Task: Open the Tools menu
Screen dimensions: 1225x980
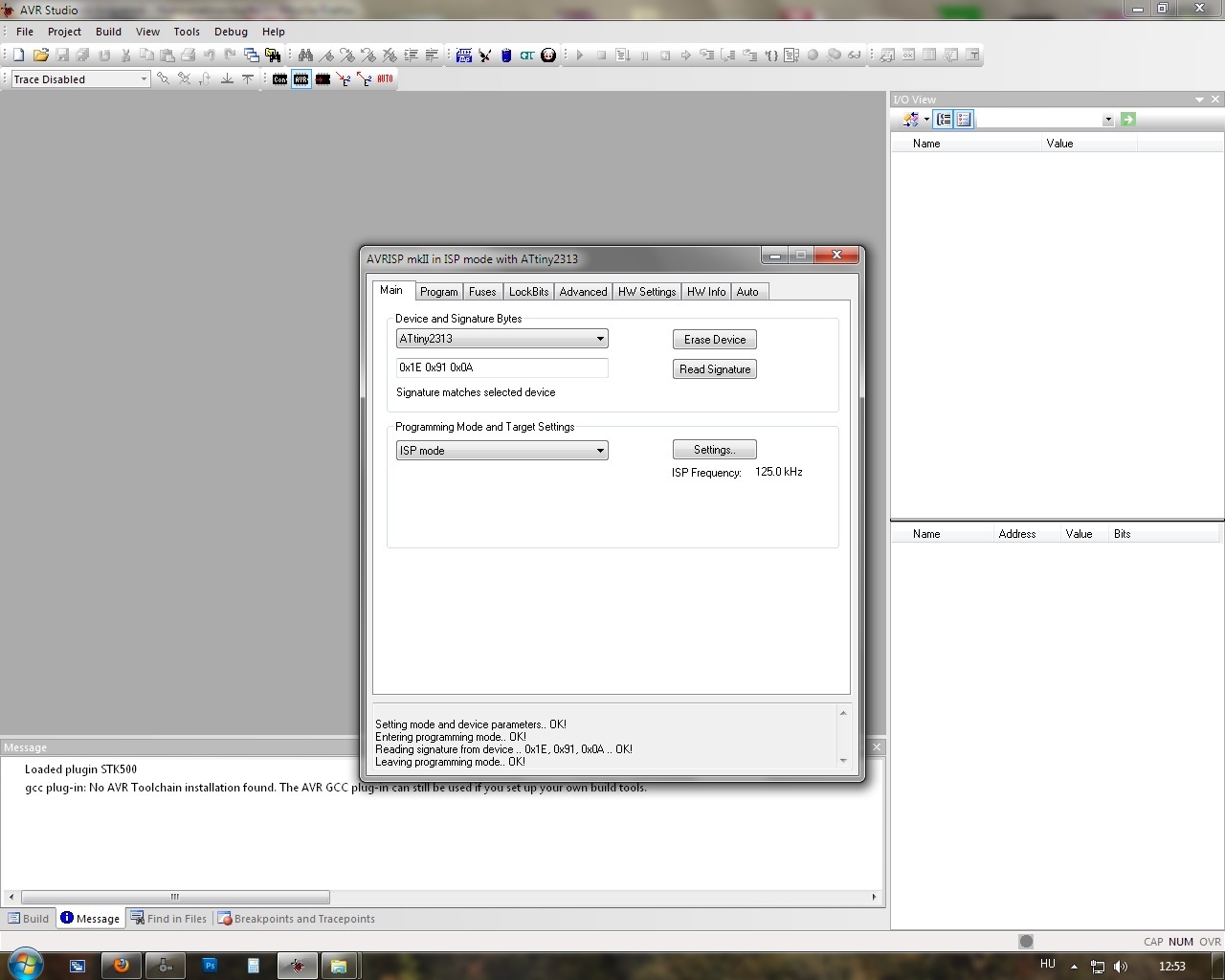Action: click(x=187, y=32)
